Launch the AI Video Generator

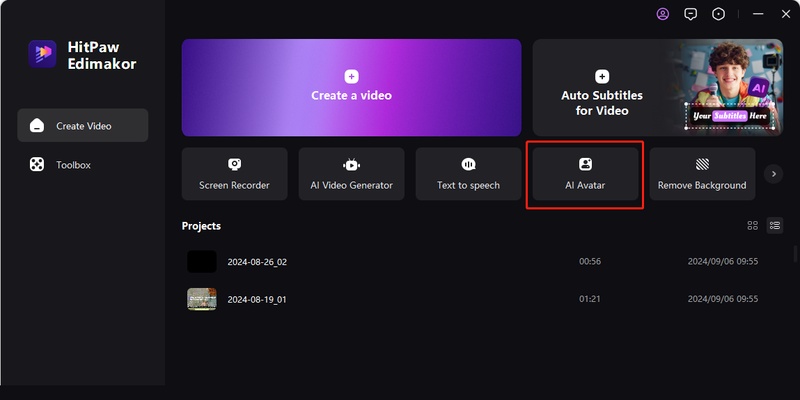tap(351, 174)
